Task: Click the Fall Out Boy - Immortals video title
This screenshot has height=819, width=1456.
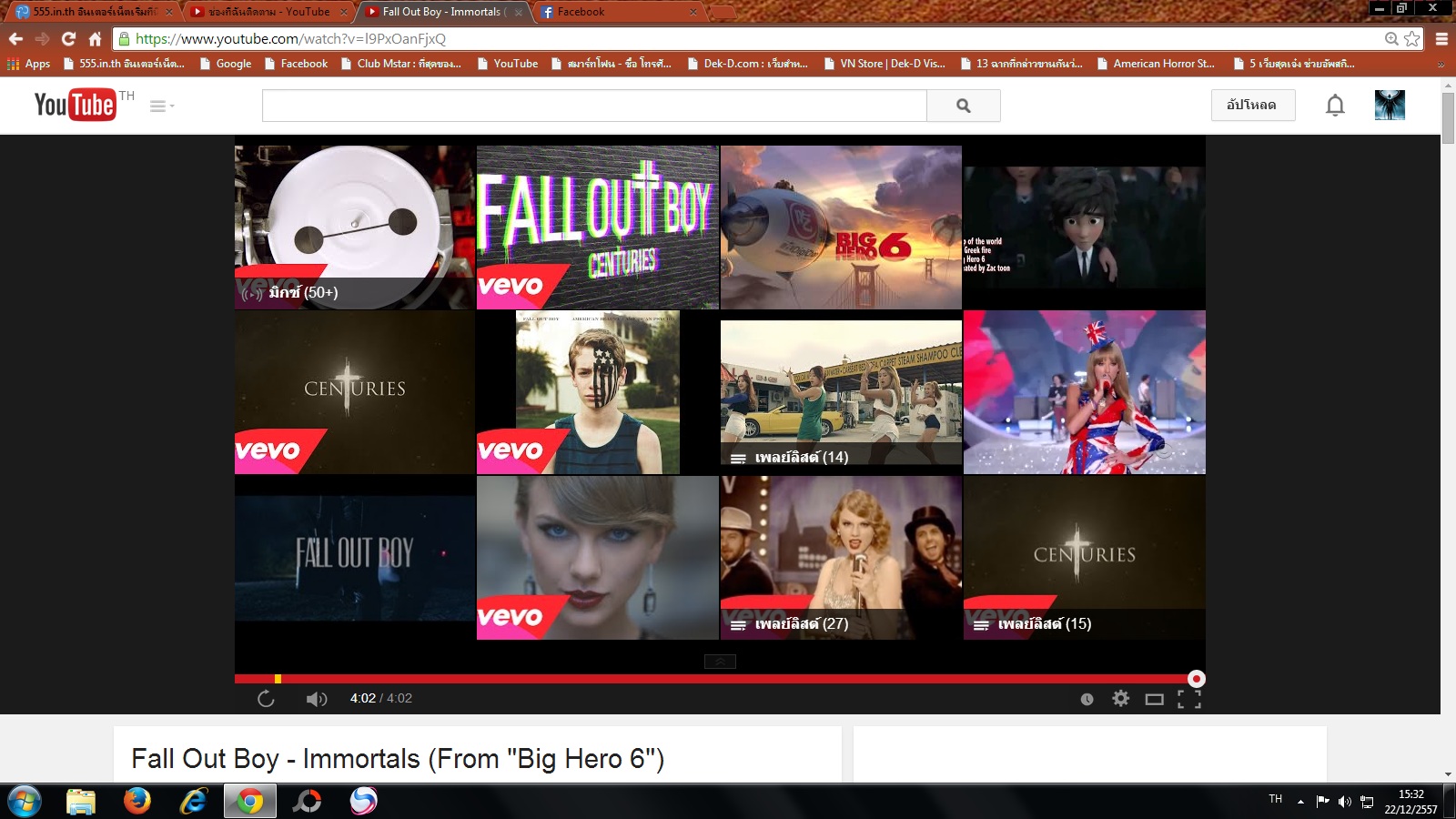Action: coord(398,758)
